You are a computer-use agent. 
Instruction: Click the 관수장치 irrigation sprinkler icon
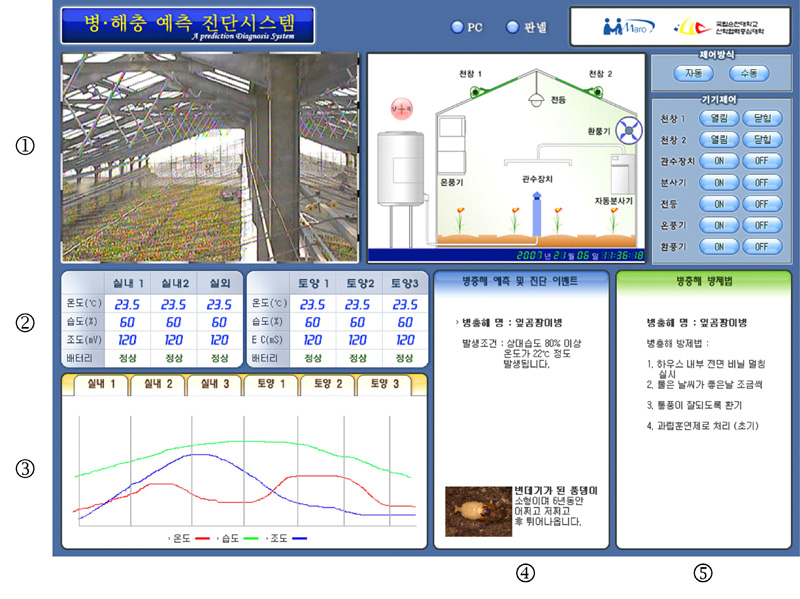[537, 212]
